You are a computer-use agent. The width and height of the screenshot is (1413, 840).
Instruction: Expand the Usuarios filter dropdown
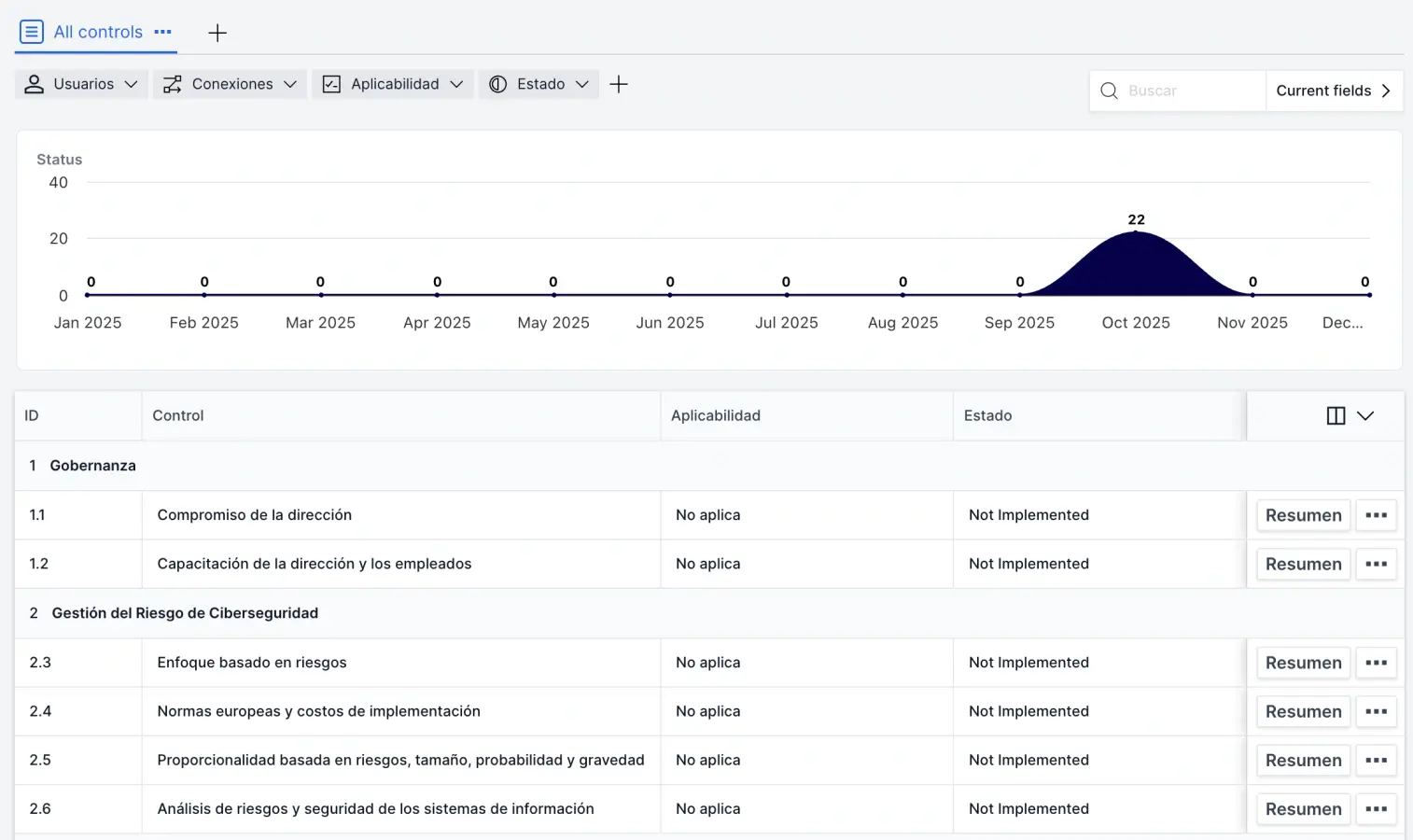81,84
